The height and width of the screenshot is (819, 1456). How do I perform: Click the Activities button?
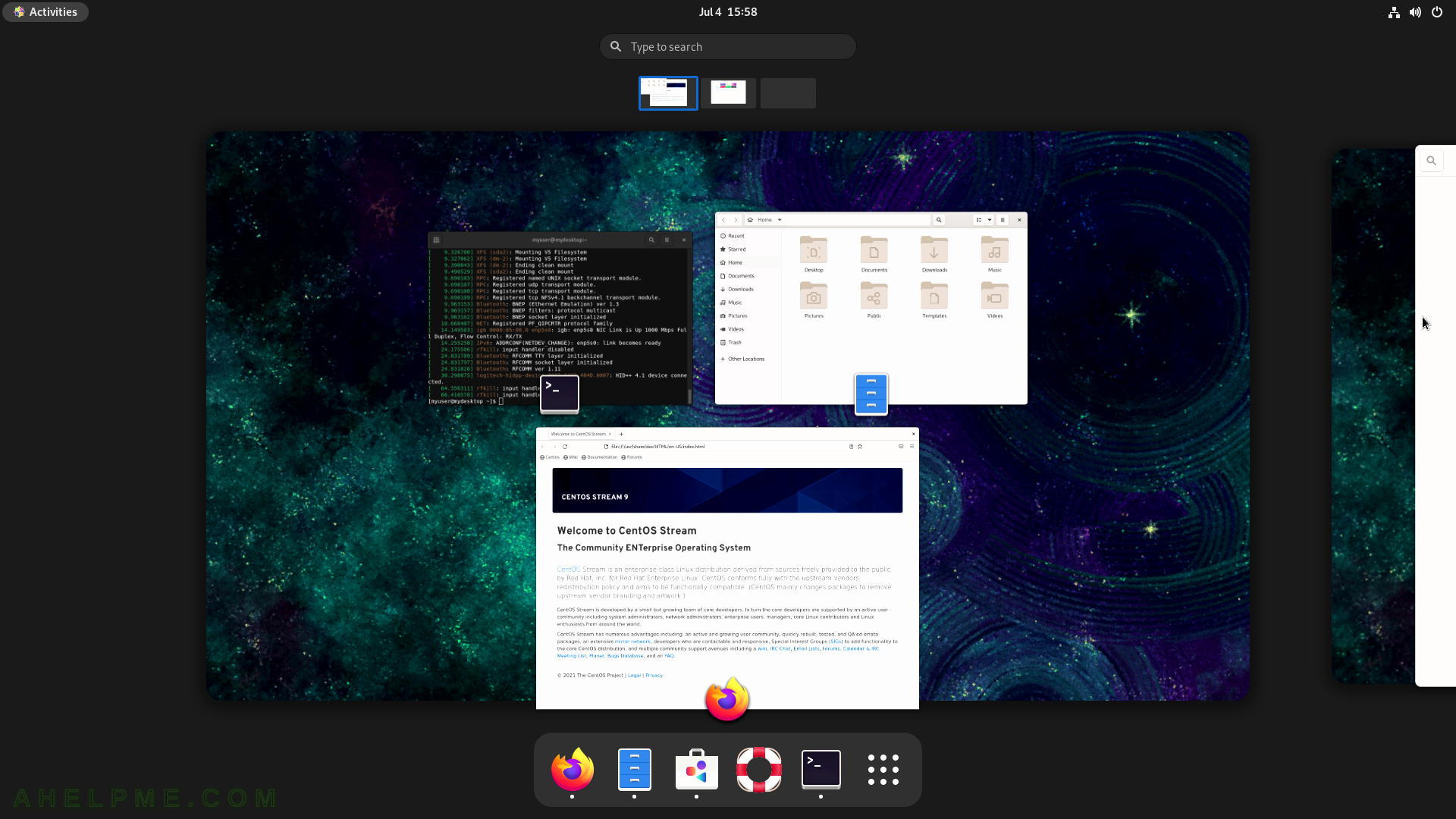coord(45,12)
